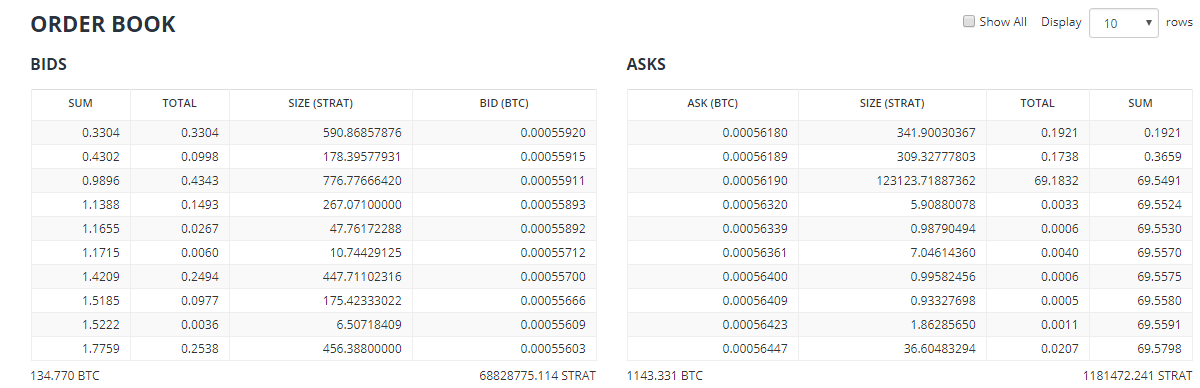Select bid price 0.00055920
This screenshot has height=388, width=1200.
click(552, 133)
